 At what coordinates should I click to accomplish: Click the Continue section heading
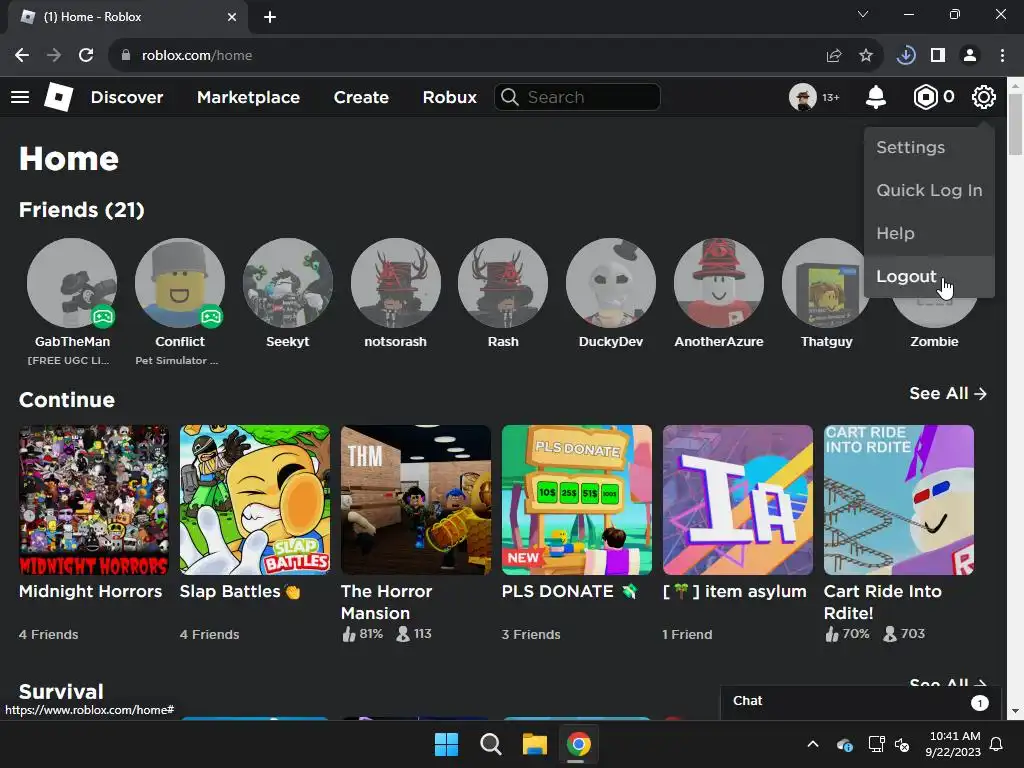[67, 400]
